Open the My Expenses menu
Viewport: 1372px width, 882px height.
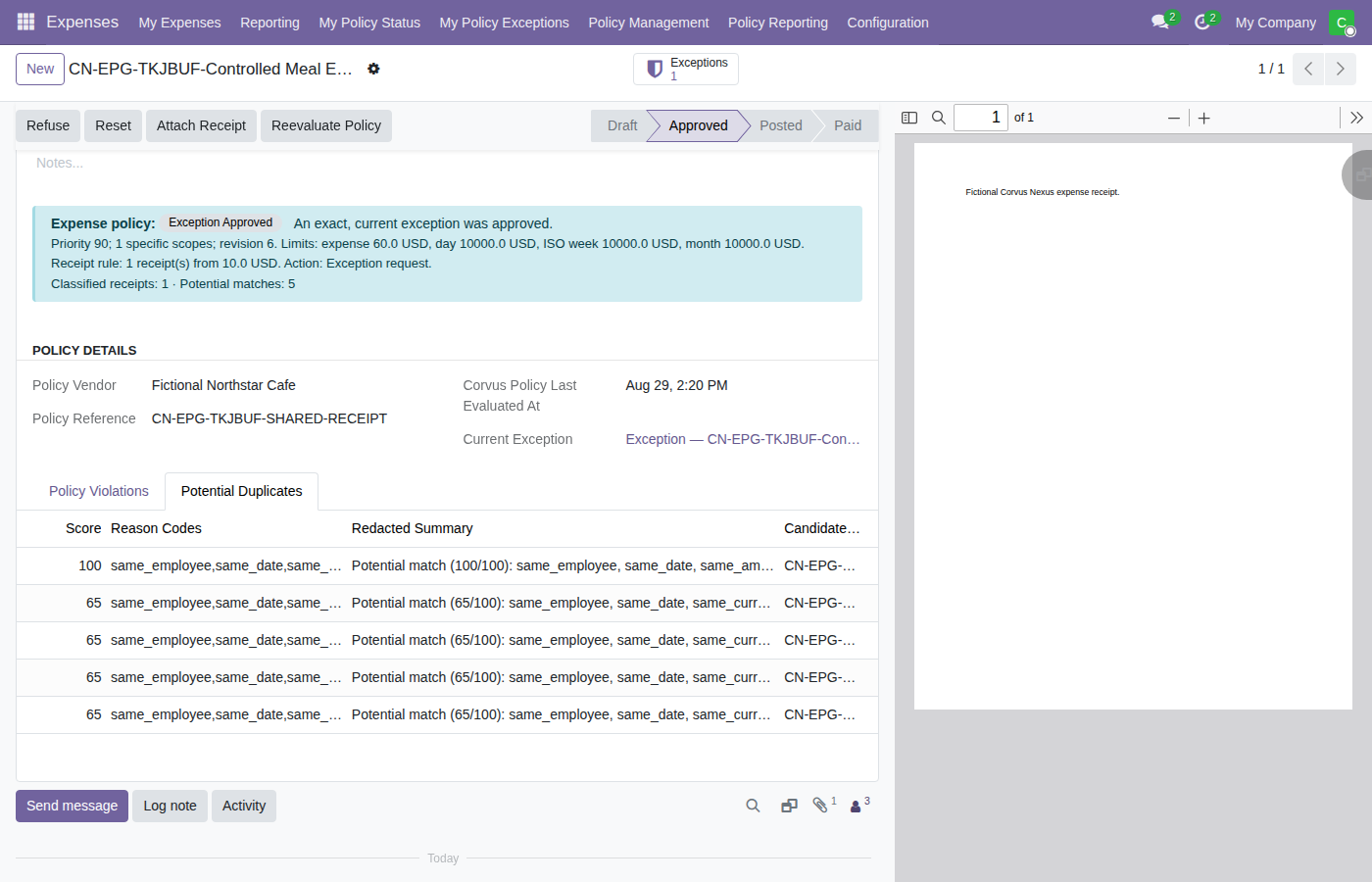[179, 23]
